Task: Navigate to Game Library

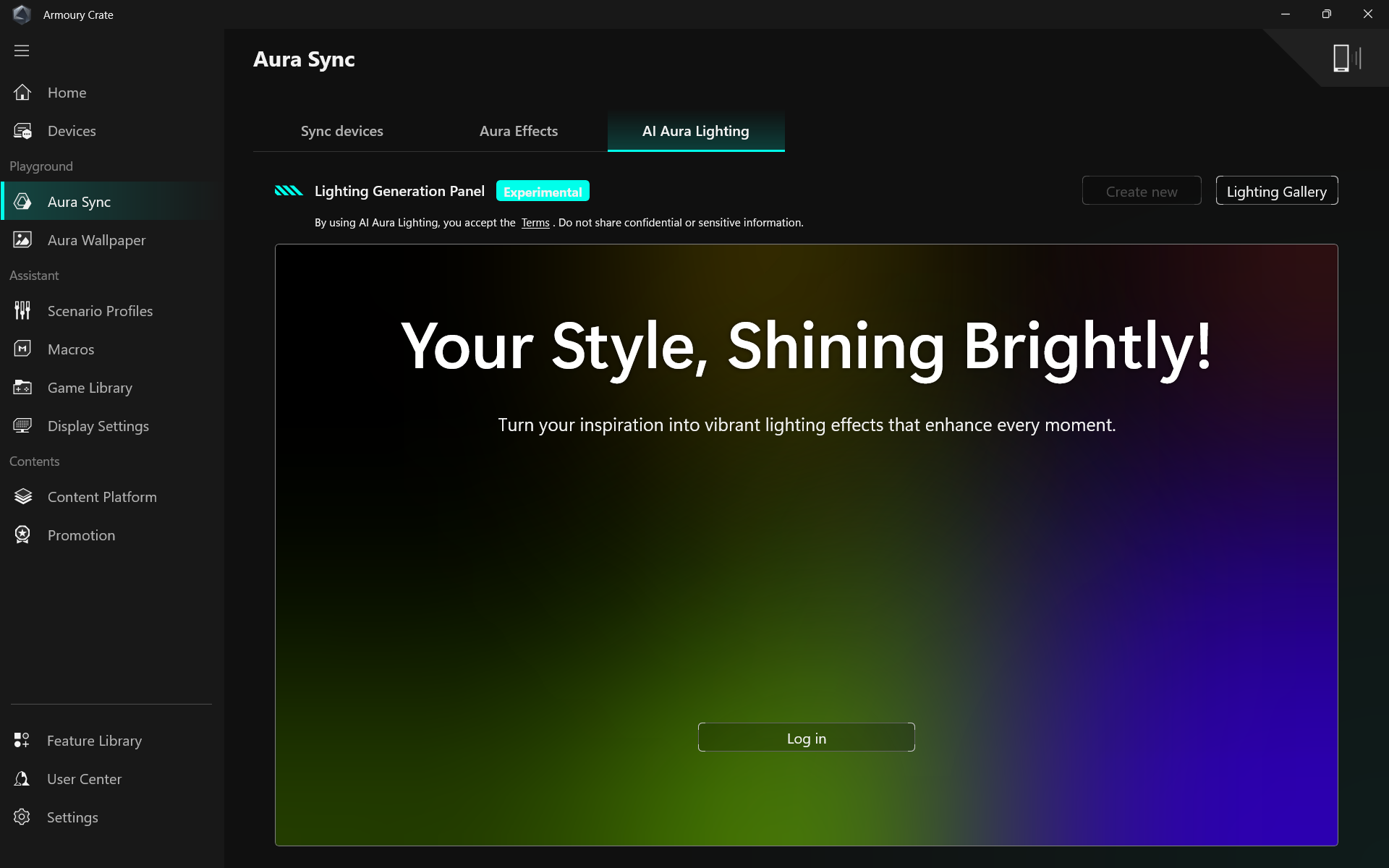Action: pos(90,388)
